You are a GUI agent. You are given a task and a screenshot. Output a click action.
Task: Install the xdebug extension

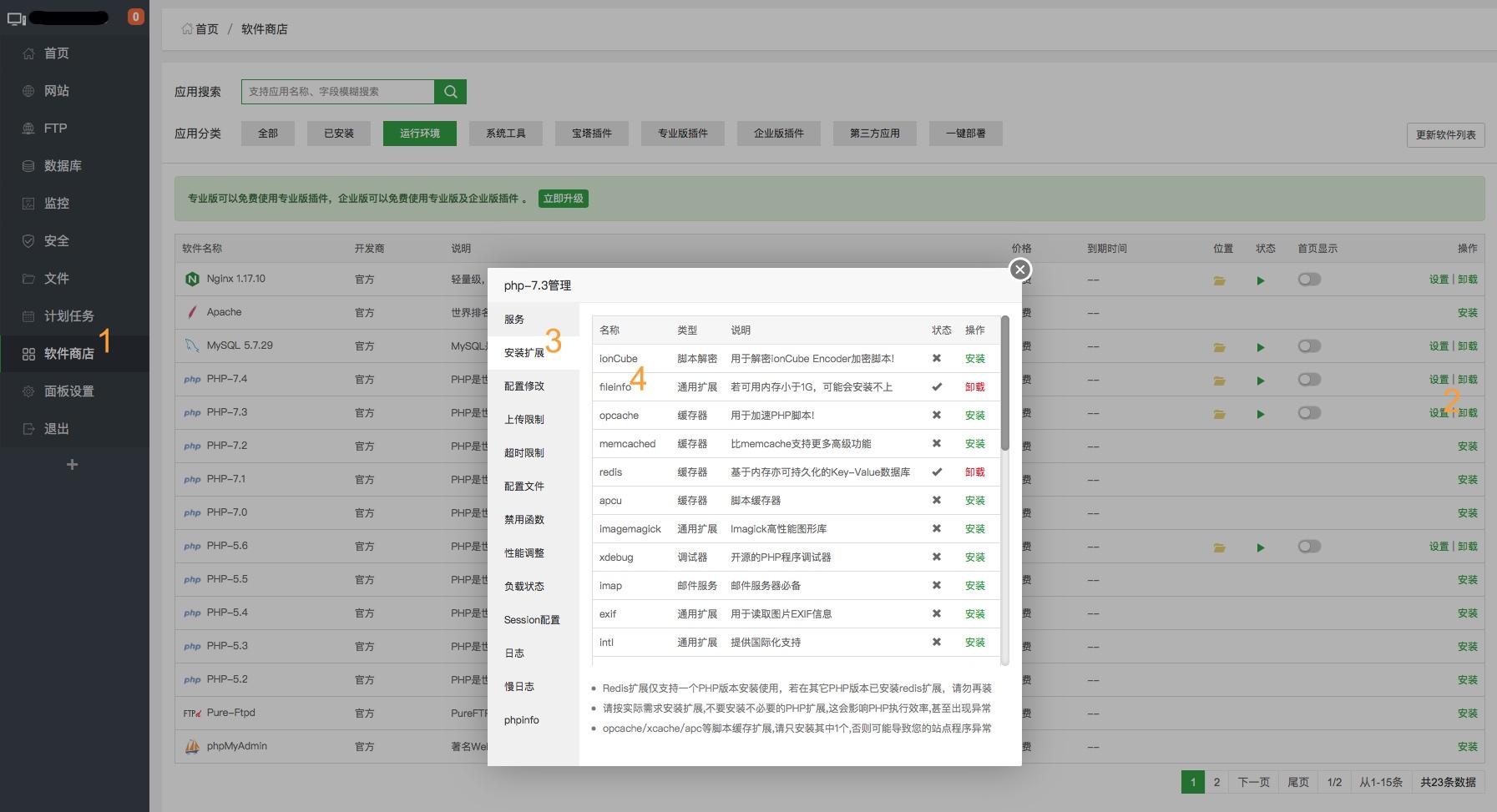[x=975, y=557]
